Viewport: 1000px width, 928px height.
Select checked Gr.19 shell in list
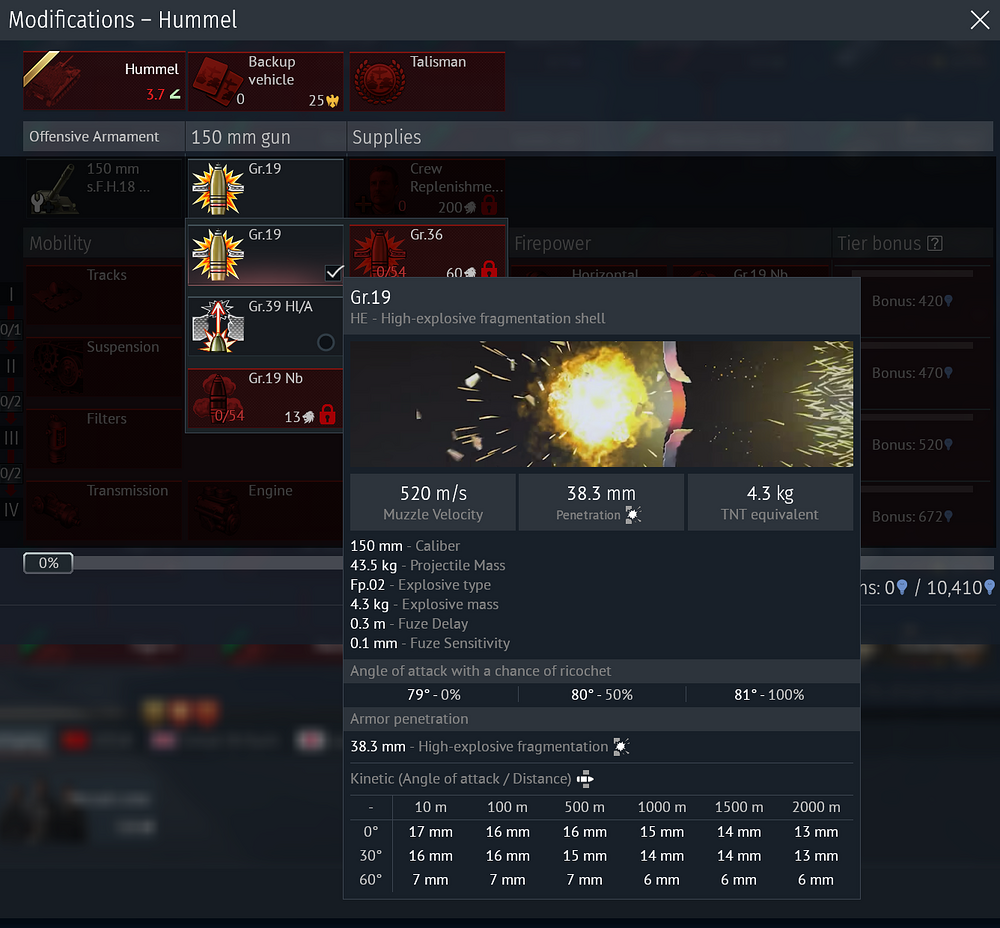pos(266,254)
